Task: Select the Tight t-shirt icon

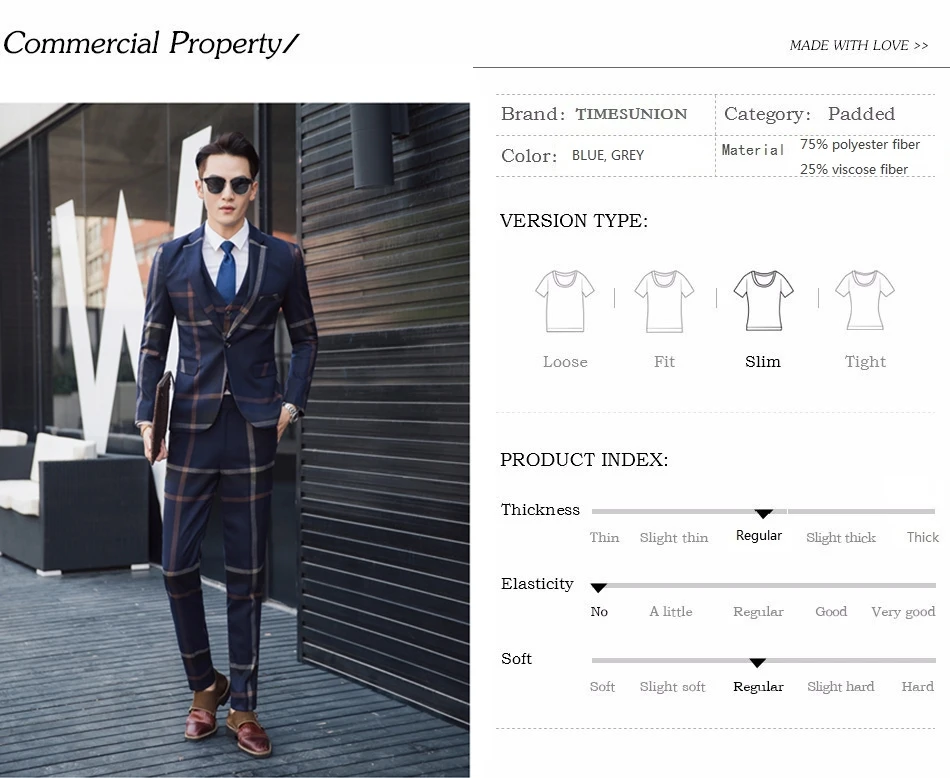Action: pos(865,300)
